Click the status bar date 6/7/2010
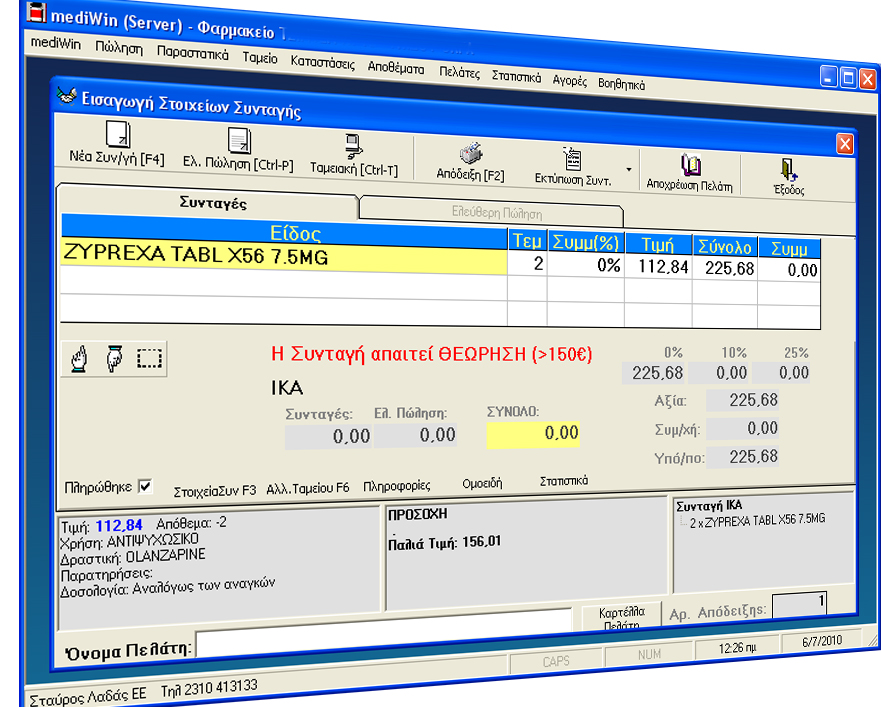 [822, 640]
